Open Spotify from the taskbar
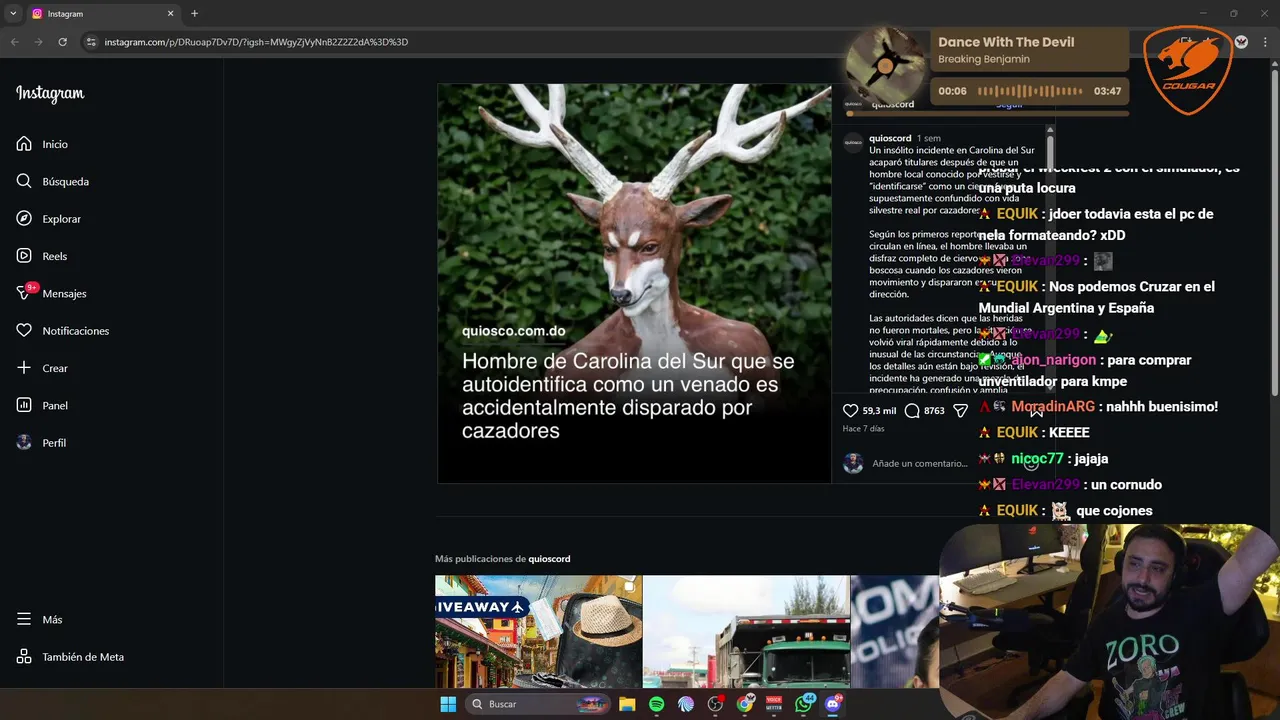This screenshot has width=1280, height=720. pyautogui.click(x=656, y=704)
